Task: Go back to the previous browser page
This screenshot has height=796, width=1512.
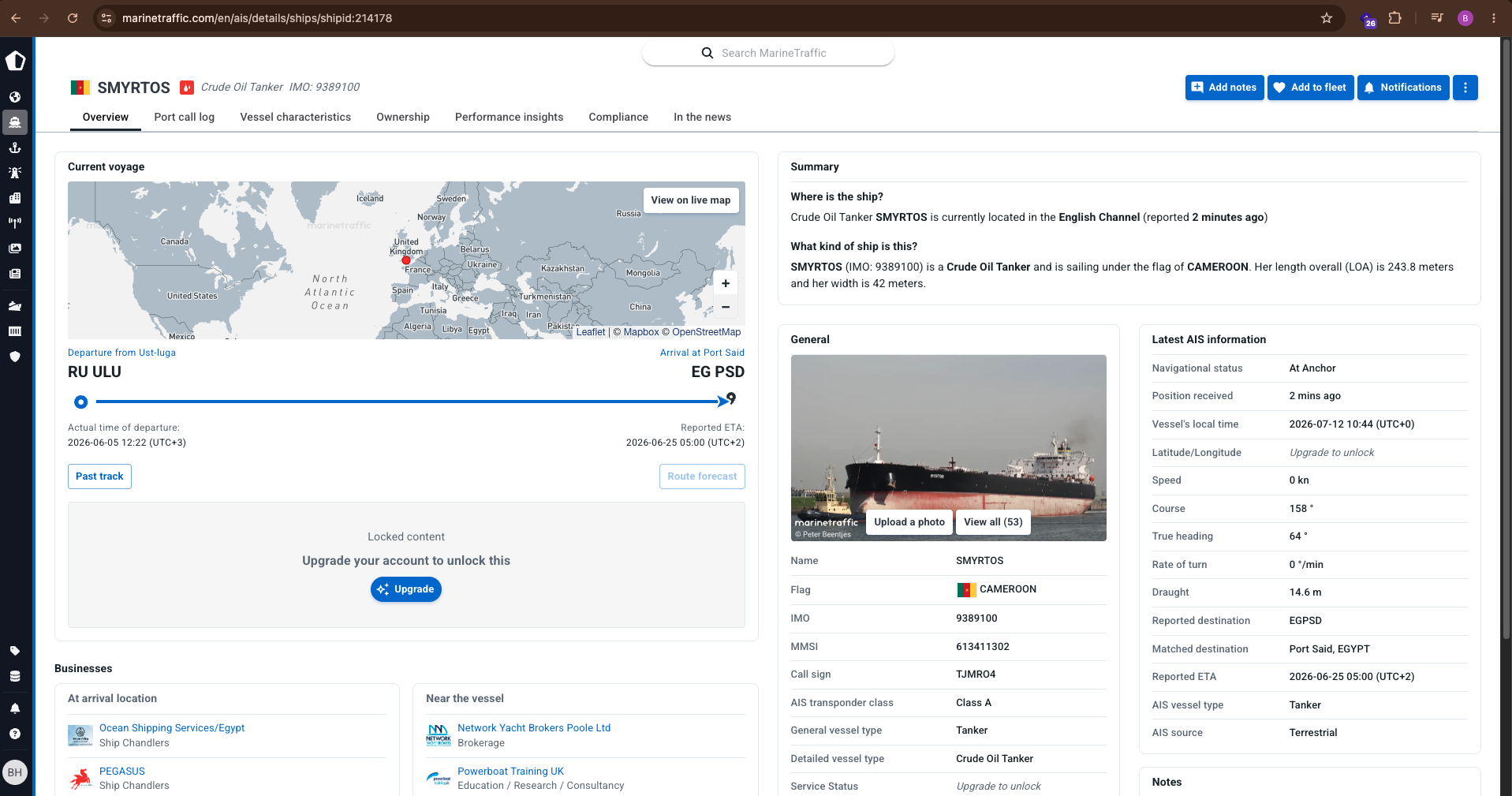Action: [x=16, y=18]
